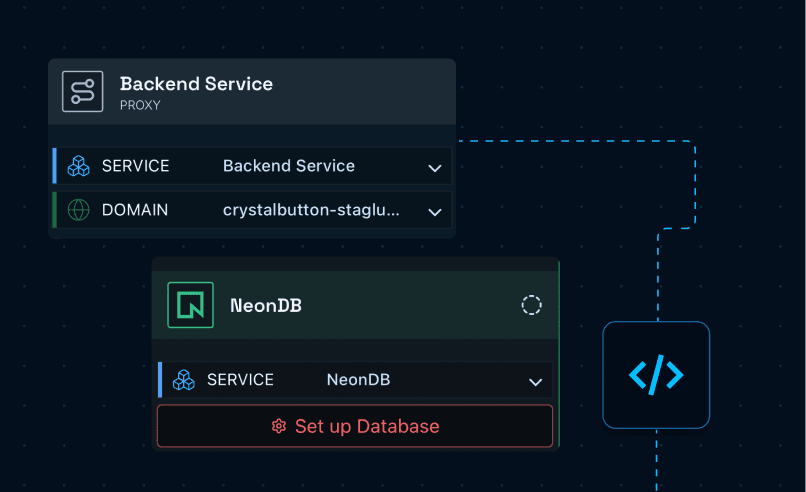This screenshot has width=806, height=492.
Task: Click the code brackets node icon
Action: pyautogui.click(x=656, y=375)
